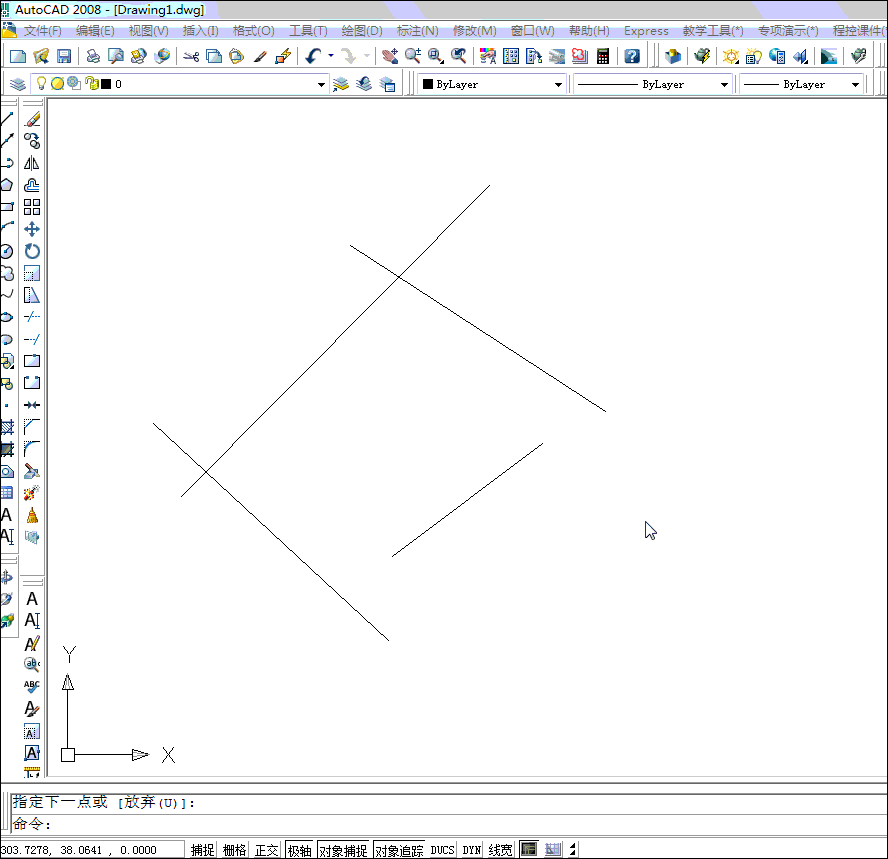Toggle 捕捉 snap mode
The height and width of the screenshot is (859, 888).
[202, 850]
